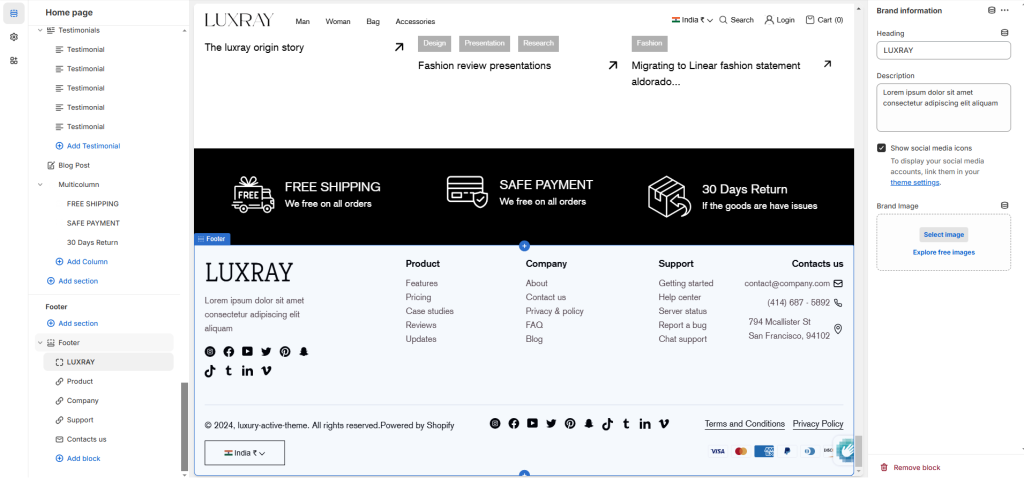
Task: Click the Login user icon in store header
Action: (769, 20)
